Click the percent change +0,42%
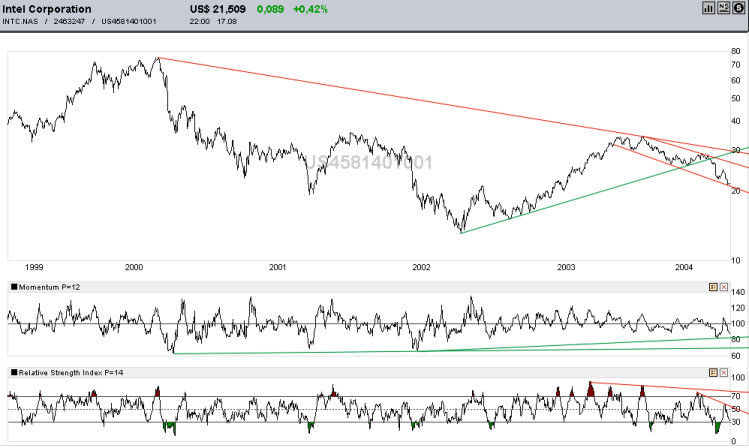Screen dimensions: 749x448 (x=310, y=9)
